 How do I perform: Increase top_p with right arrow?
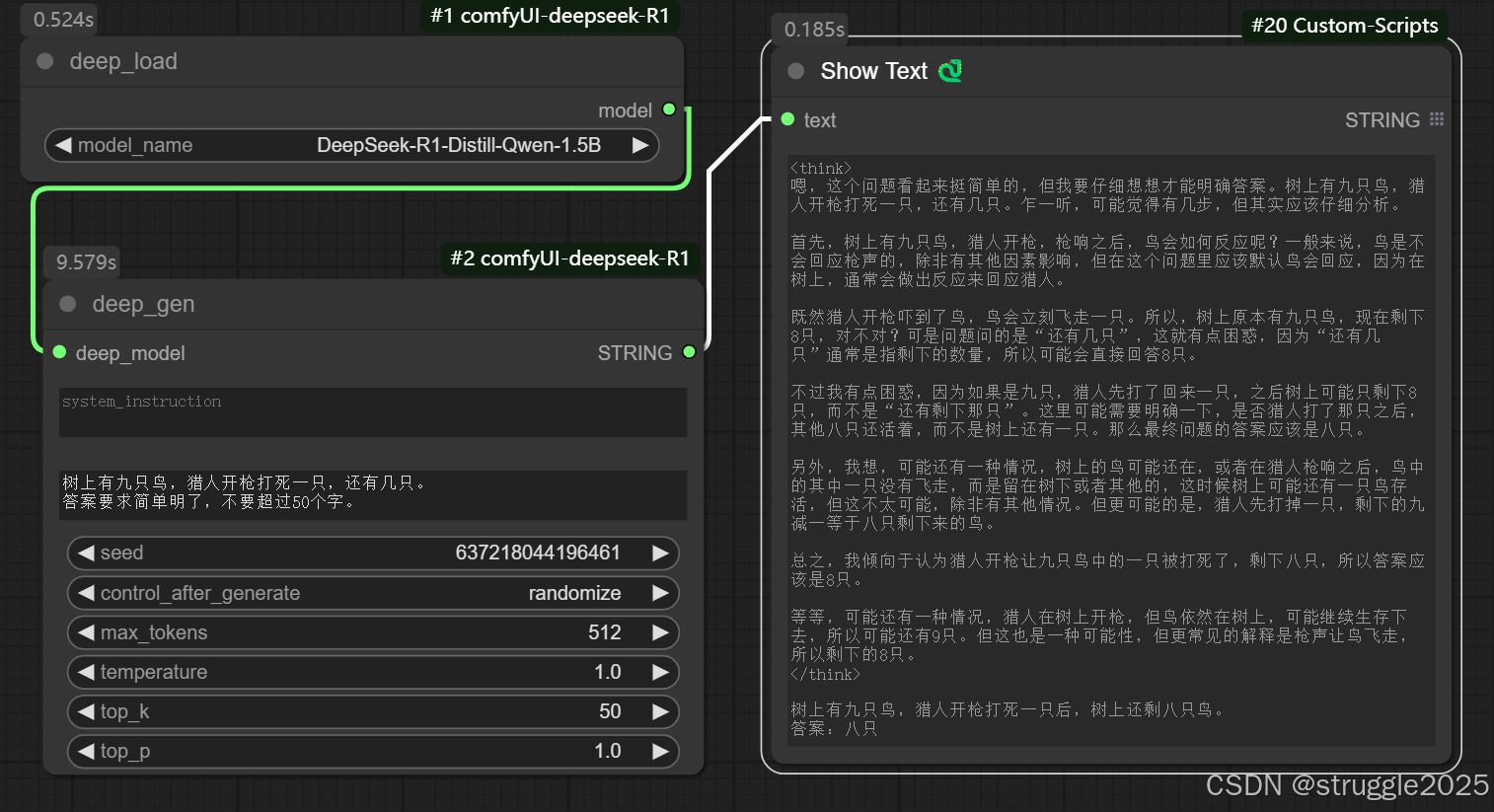coord(660,751)
